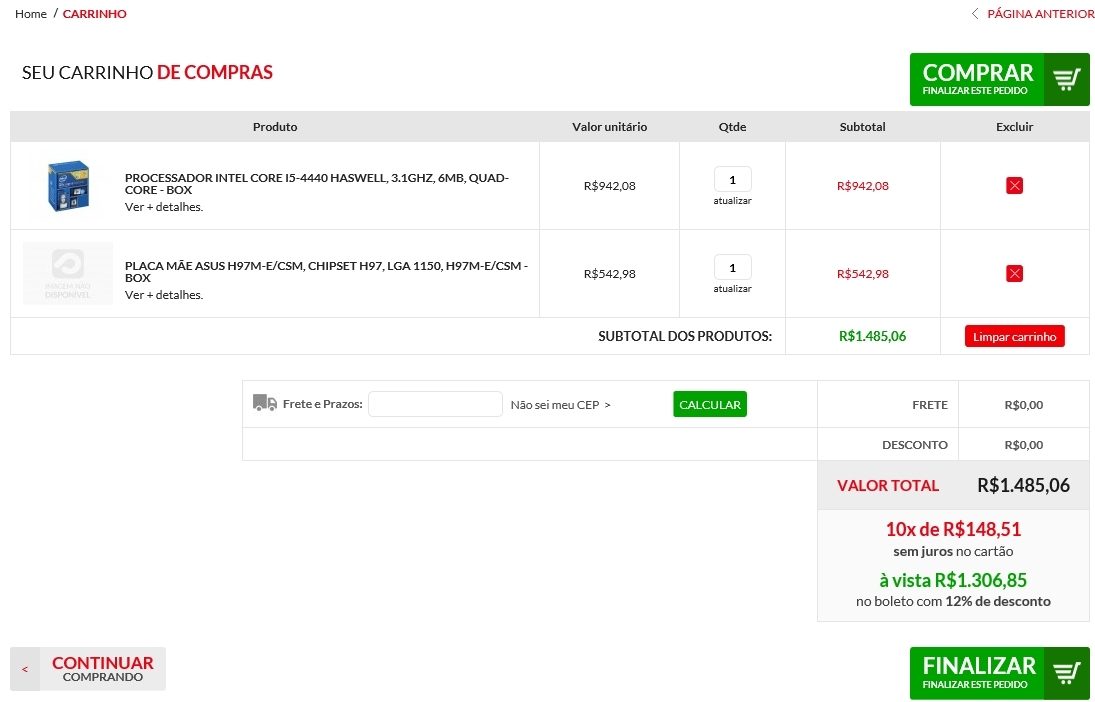The width and height of the screenshot is (1095, 702).
Task: Open the unavailable image placeholder for ASUS board
Action: point(68,273)
